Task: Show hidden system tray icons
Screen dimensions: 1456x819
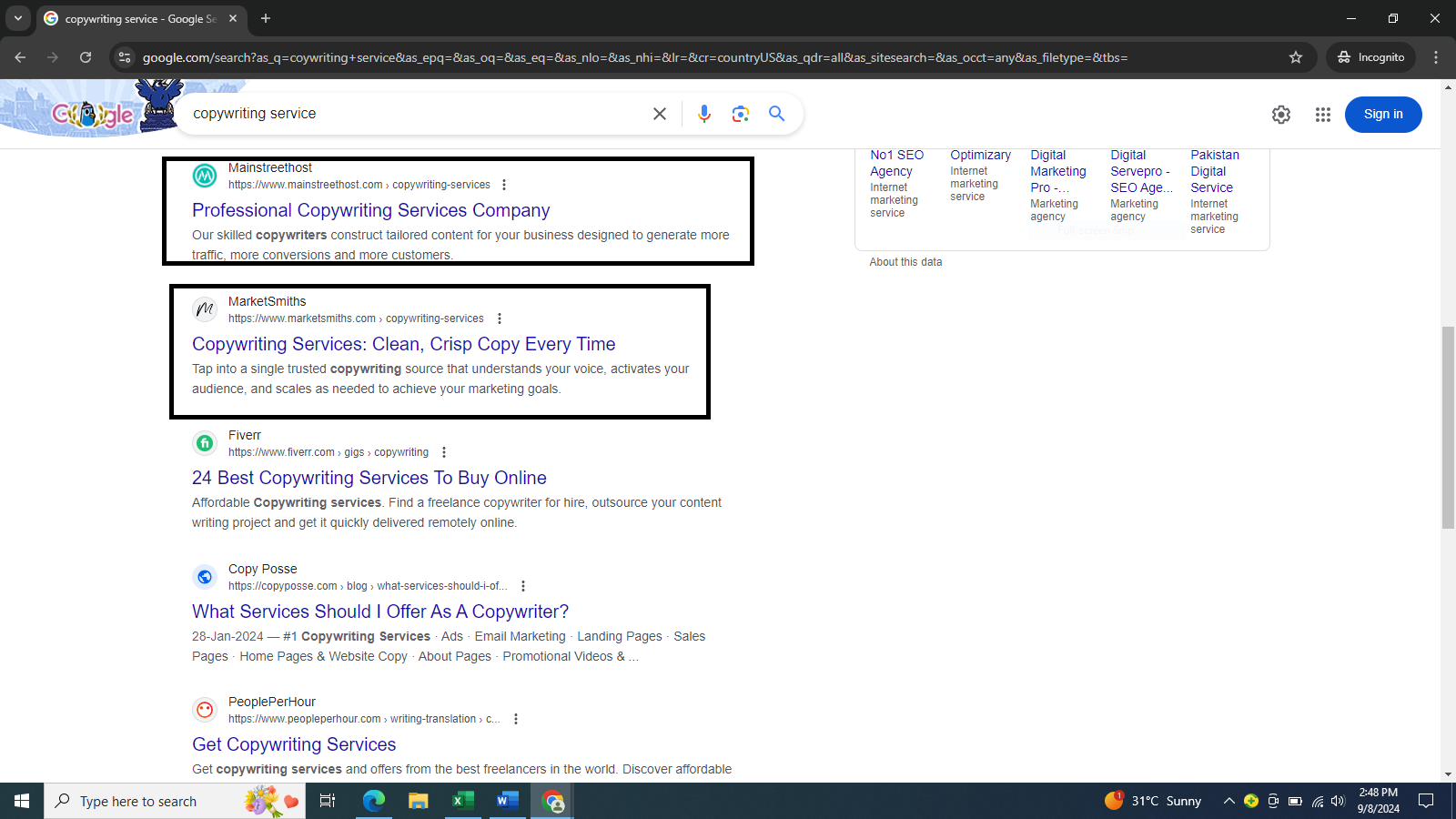Action: [x=1228, y=801]
